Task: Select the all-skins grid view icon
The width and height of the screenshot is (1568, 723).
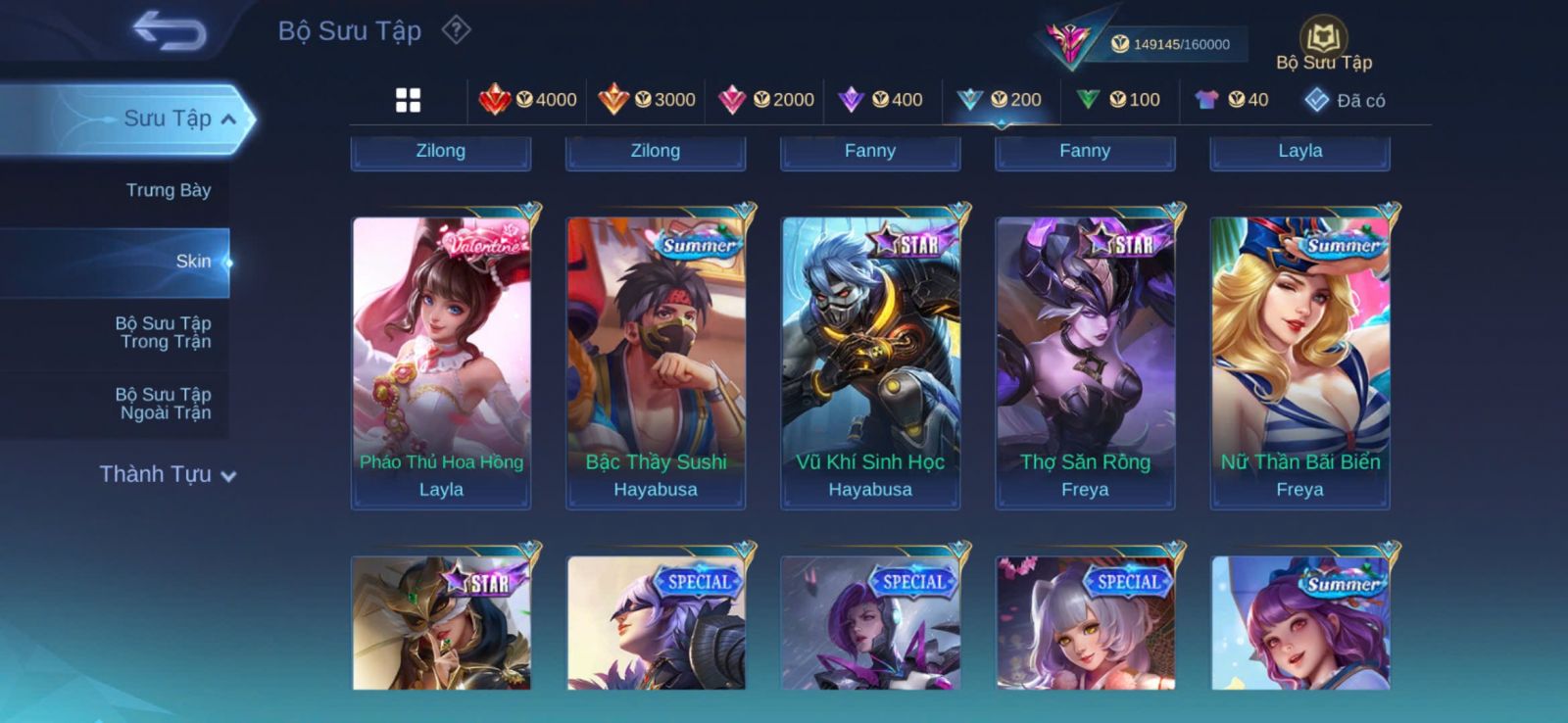Action: pos(408,100)
